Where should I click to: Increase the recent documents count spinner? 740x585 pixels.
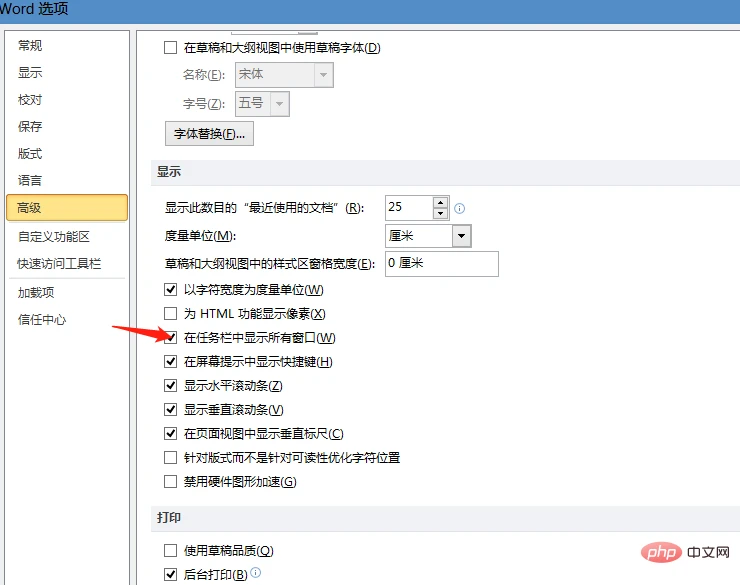440,203
